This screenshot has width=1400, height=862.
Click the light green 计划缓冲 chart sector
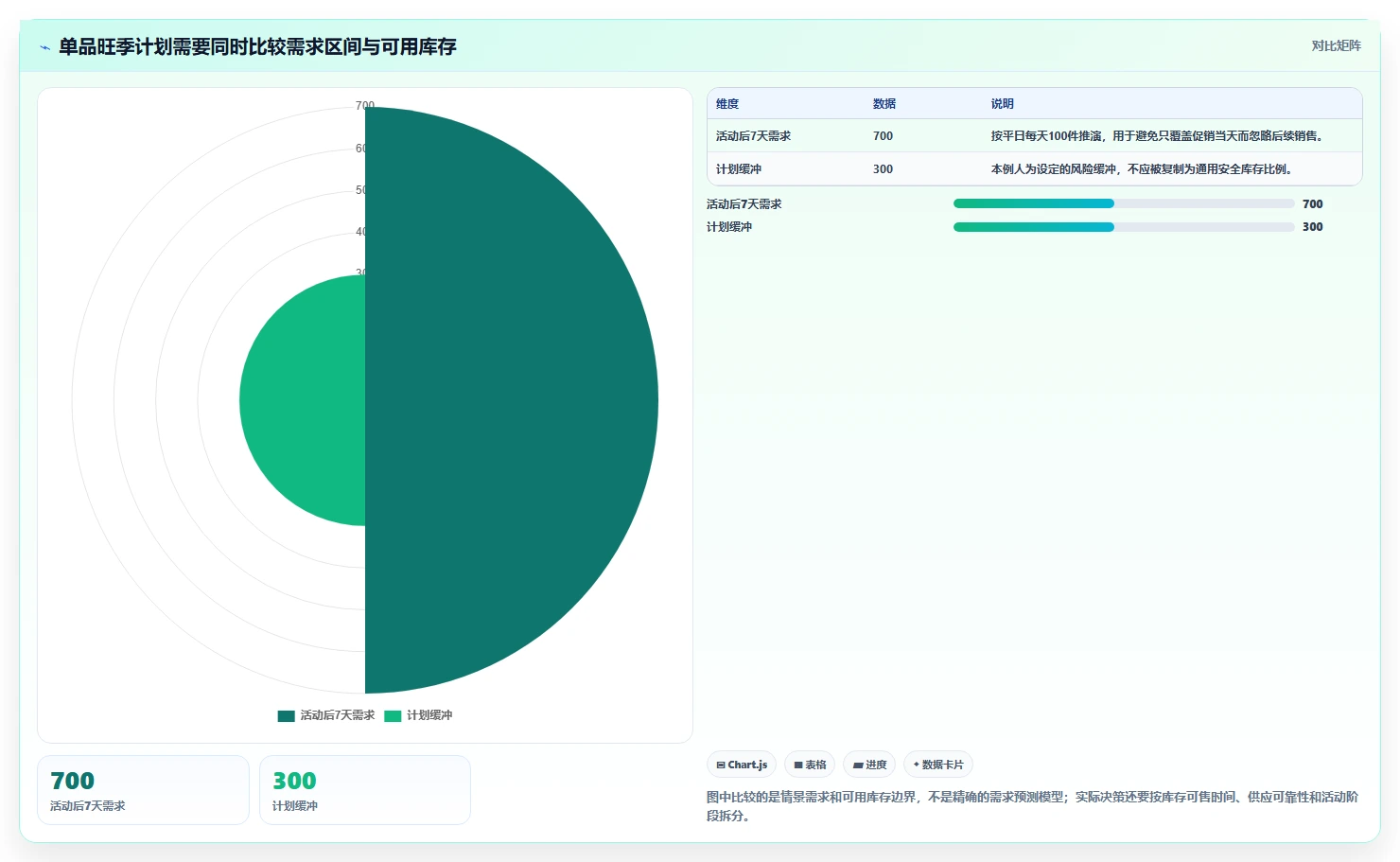(303, 400)
